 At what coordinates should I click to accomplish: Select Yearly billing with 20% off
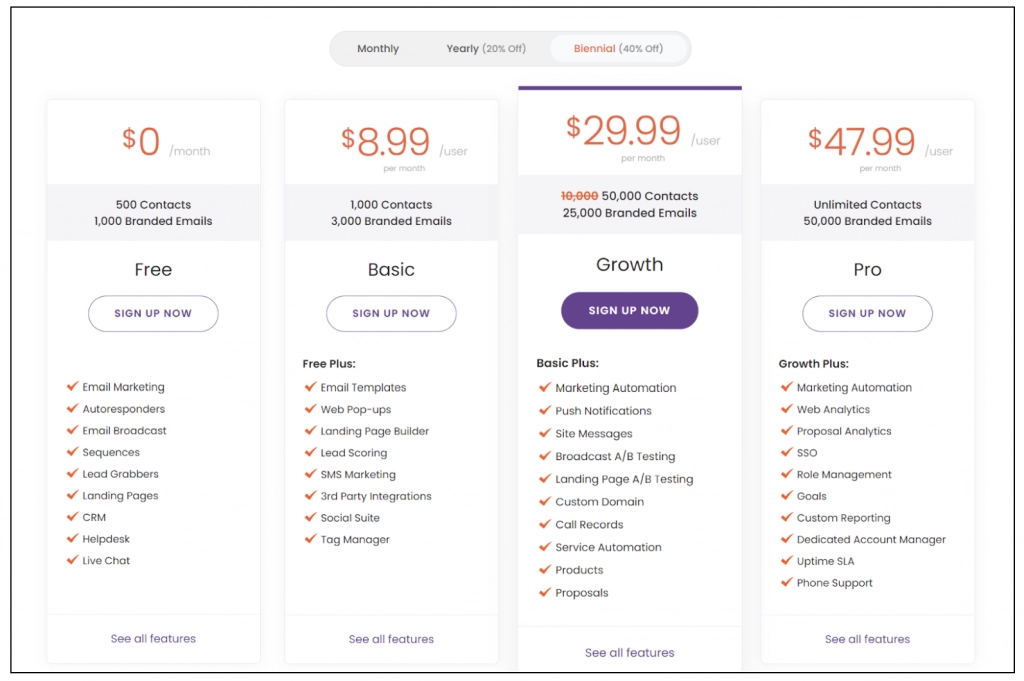click(485, 49)
